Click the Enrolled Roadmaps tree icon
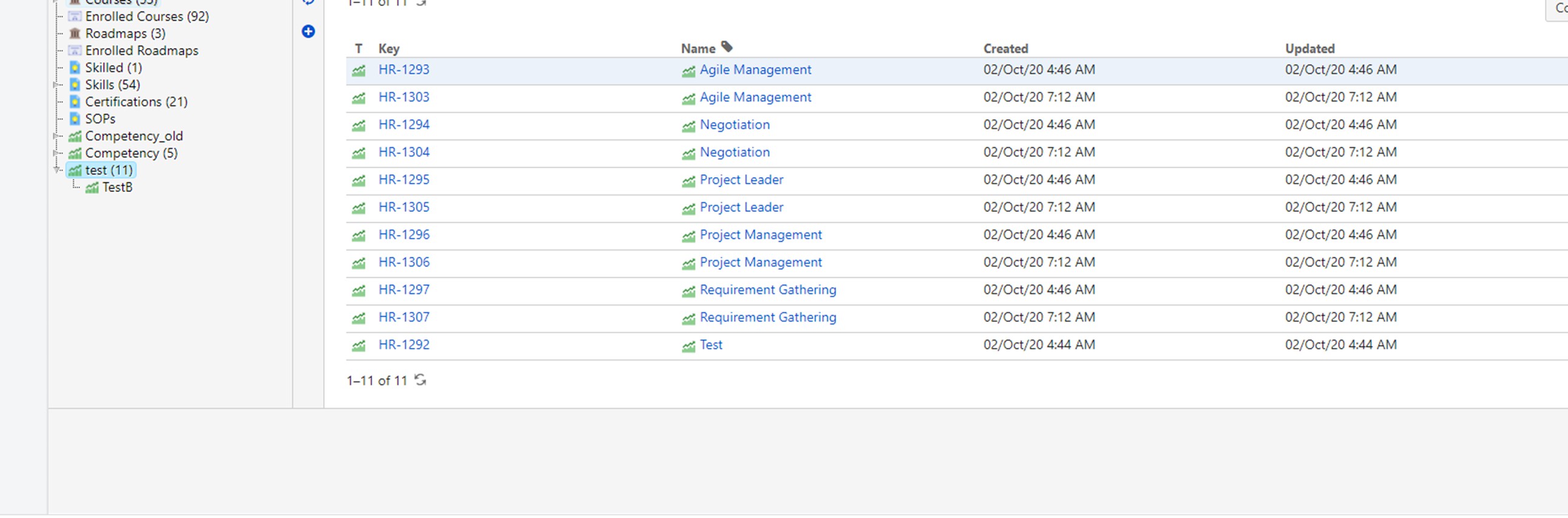1568x518 pixels. click(x=75, y=50)
